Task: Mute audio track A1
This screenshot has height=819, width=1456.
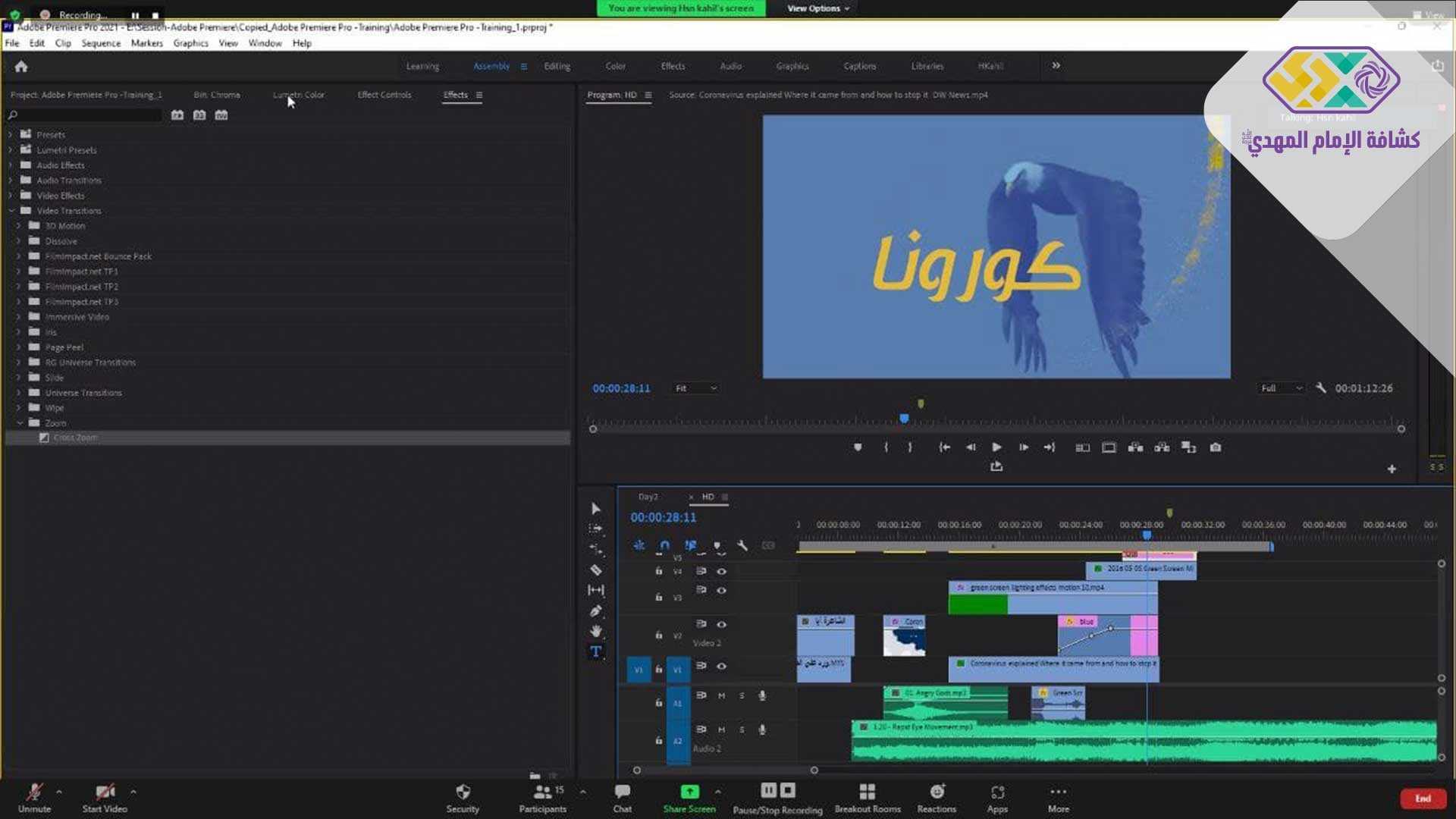Action: click(722, 695)
